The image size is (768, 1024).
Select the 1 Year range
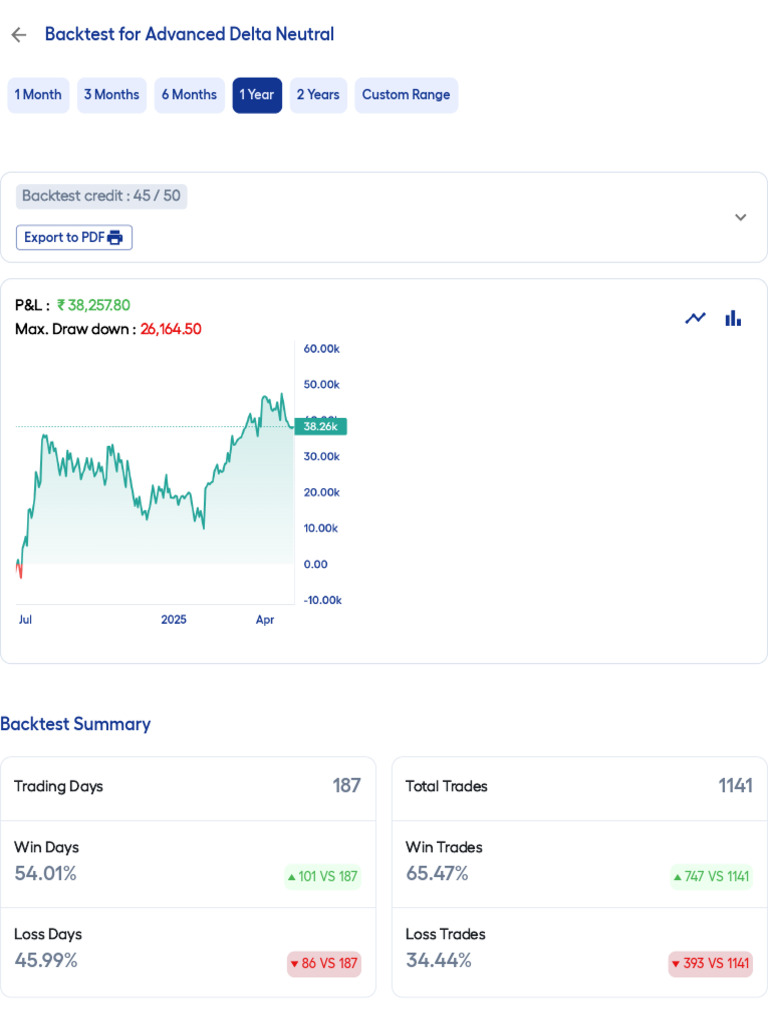click(x=257, y=95)
